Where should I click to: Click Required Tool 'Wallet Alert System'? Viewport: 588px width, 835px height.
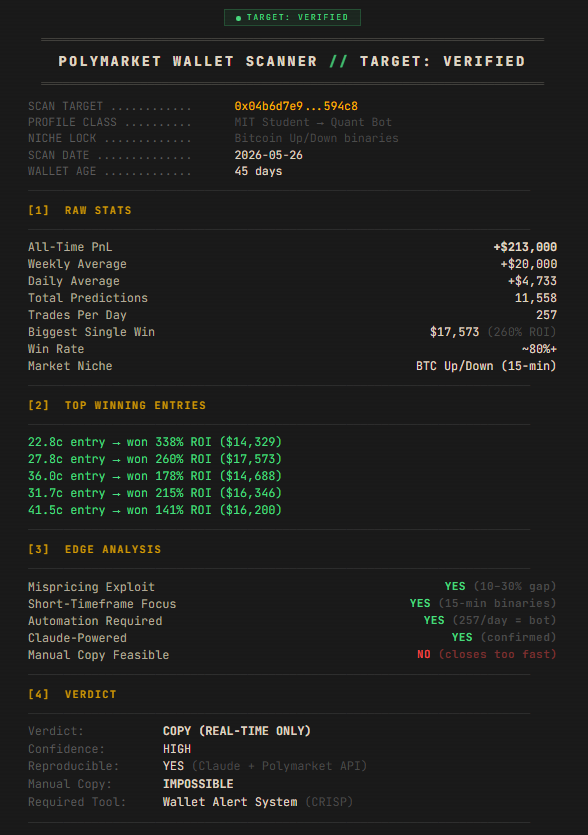coord(230,802)
